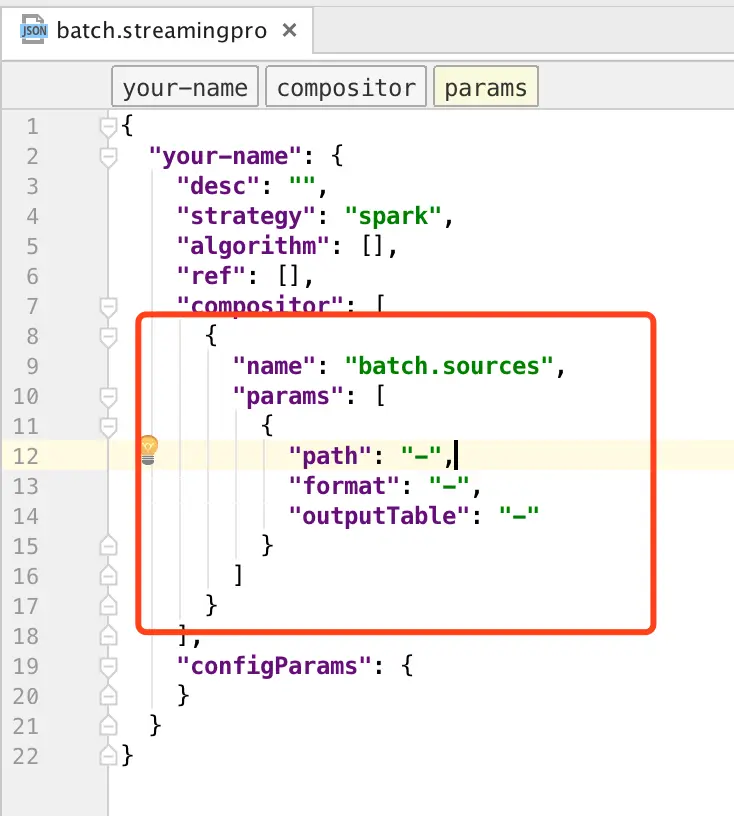Select the compositor breadcrumb
This screenshot has width=734, height=816.
(346, 87)
